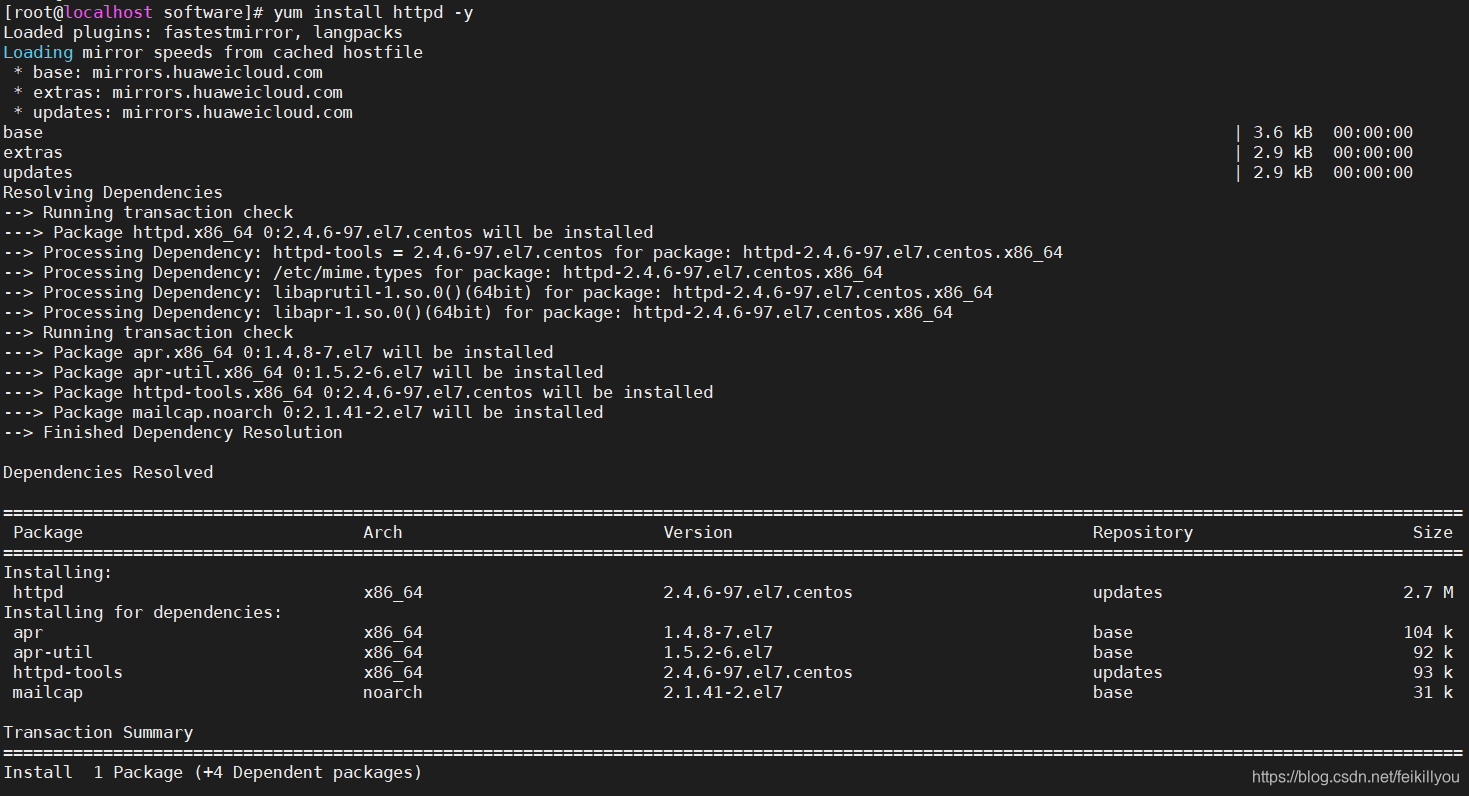
Task: Click the 'Arch' column header
Action: (x=383, y=532)
